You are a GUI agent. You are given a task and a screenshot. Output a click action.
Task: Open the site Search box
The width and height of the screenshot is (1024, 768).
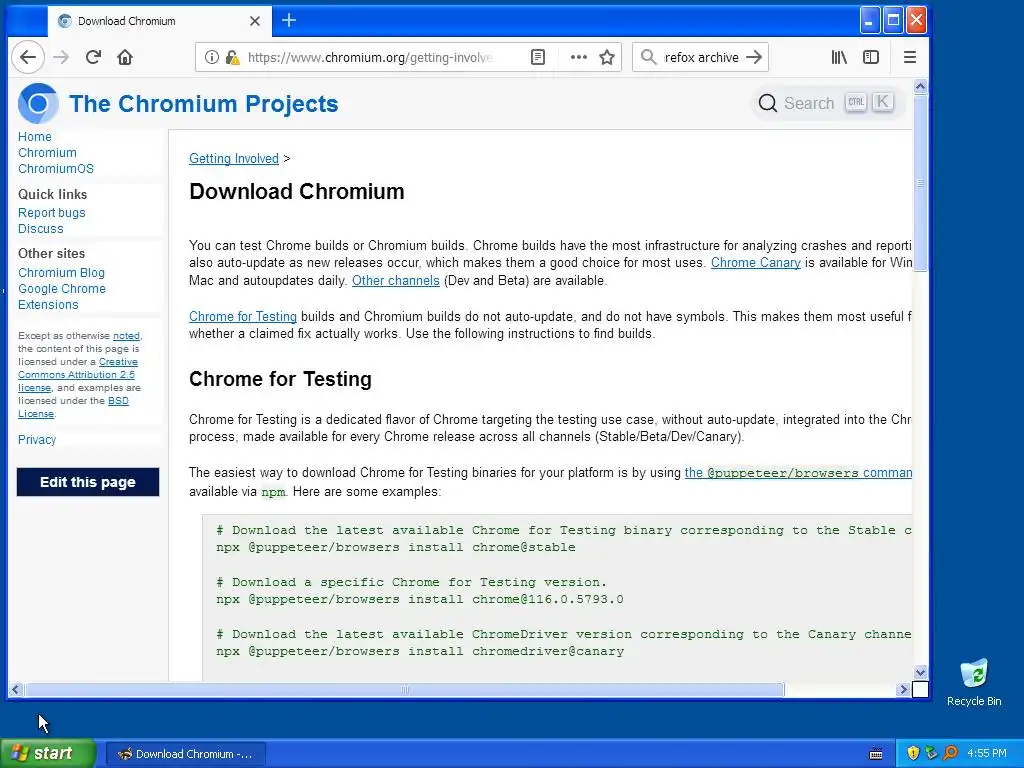coord(827,103)
